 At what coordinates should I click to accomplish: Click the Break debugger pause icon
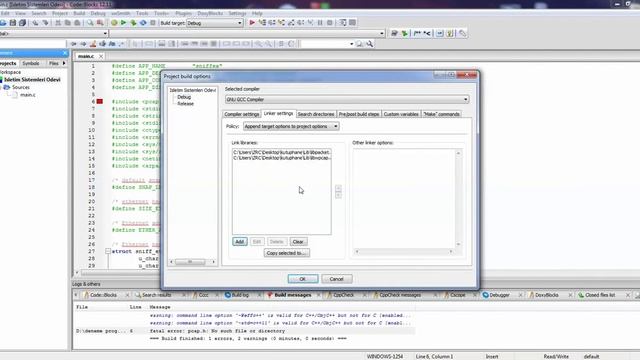320,23
